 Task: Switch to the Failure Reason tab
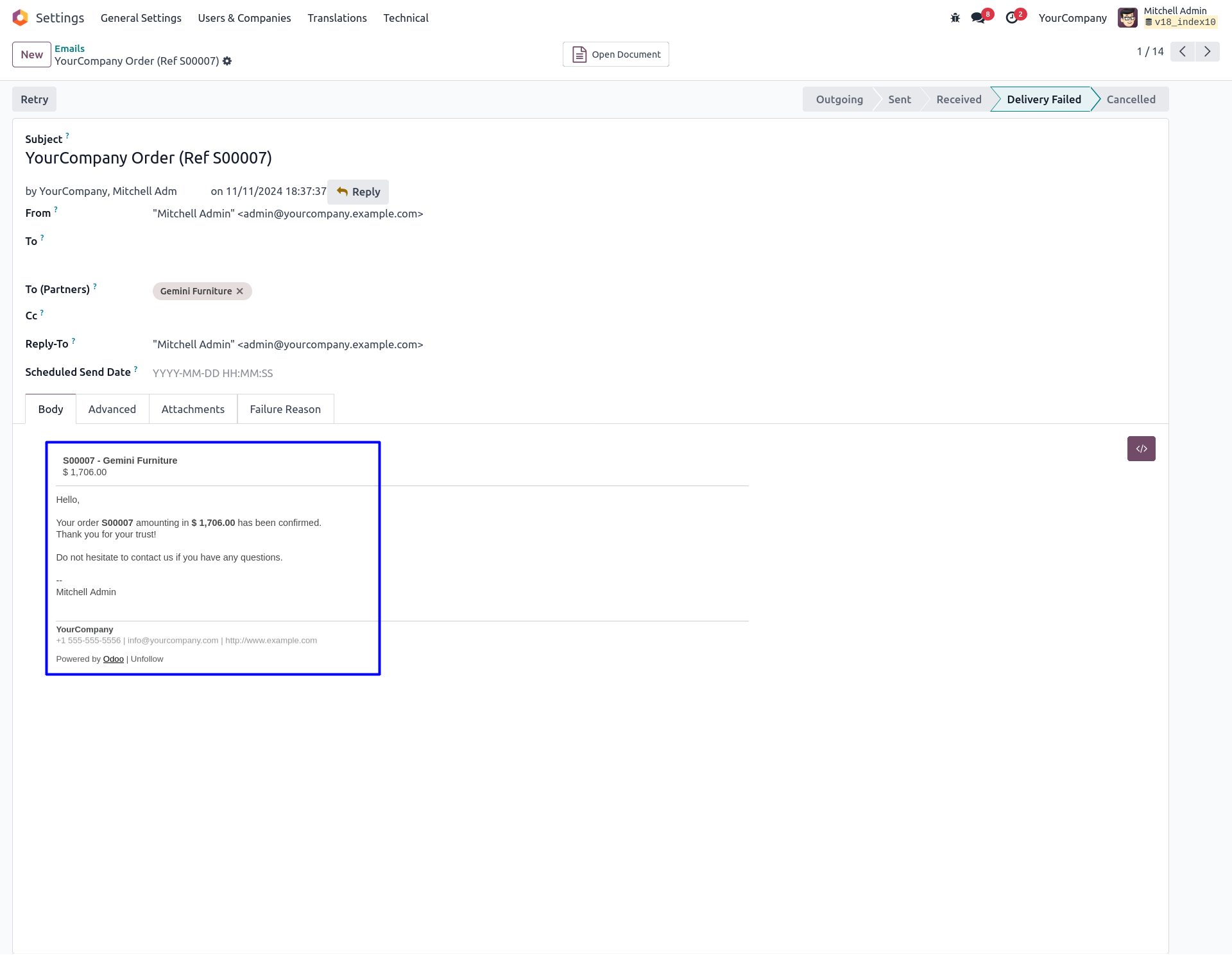[x=285, y=409]
